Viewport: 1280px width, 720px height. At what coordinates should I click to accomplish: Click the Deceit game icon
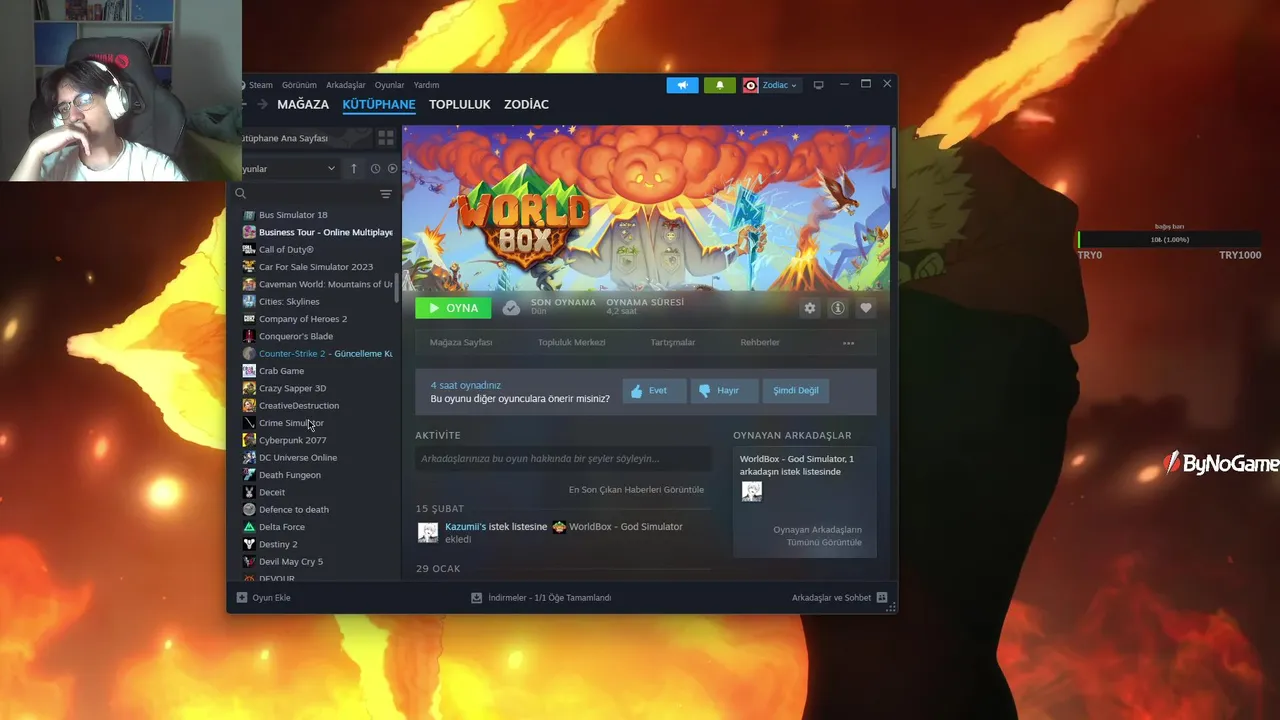click(249, 492)
